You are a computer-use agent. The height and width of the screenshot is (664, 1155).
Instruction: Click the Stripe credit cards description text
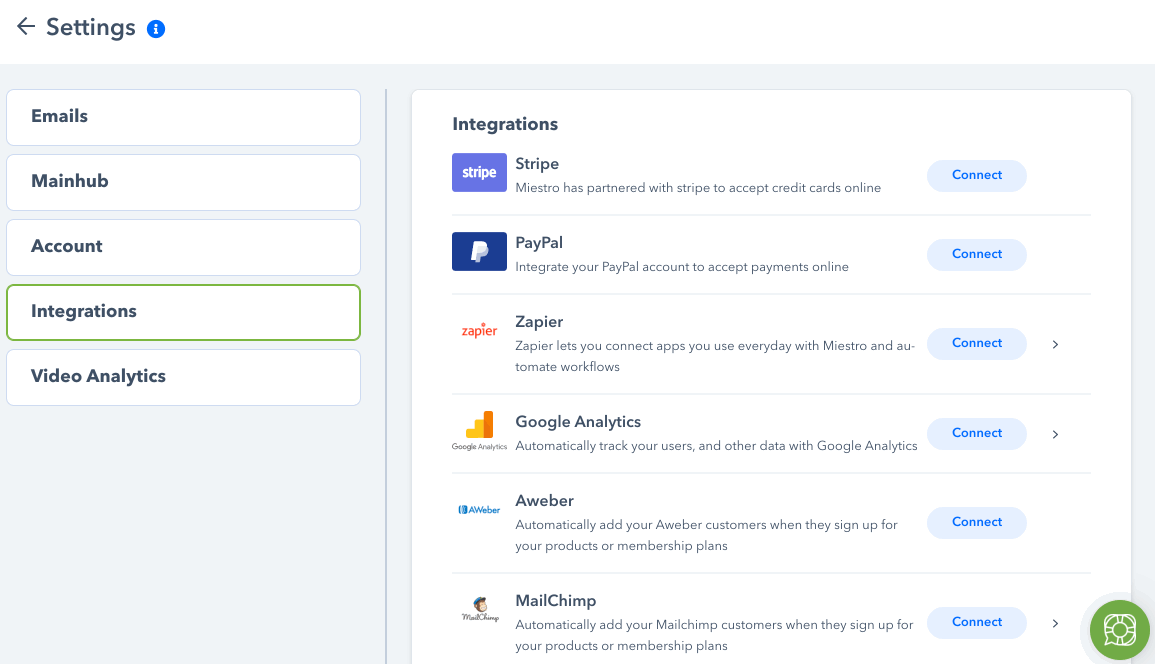(x=698, y=188)
